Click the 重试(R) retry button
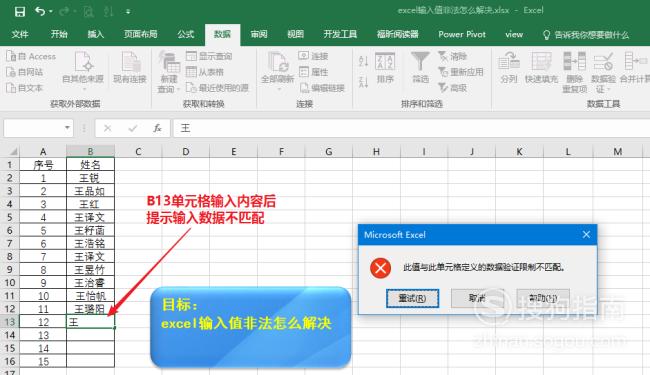The width and height of the screenshot is (650, 375). (x=412, y=298)
